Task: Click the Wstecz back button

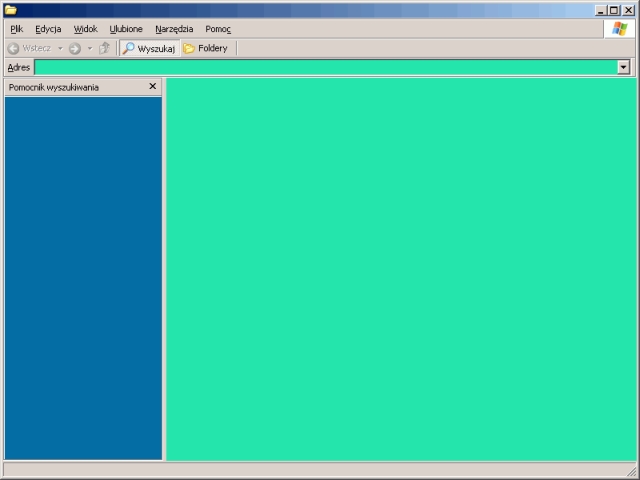Action: click(x=29, y=49)
